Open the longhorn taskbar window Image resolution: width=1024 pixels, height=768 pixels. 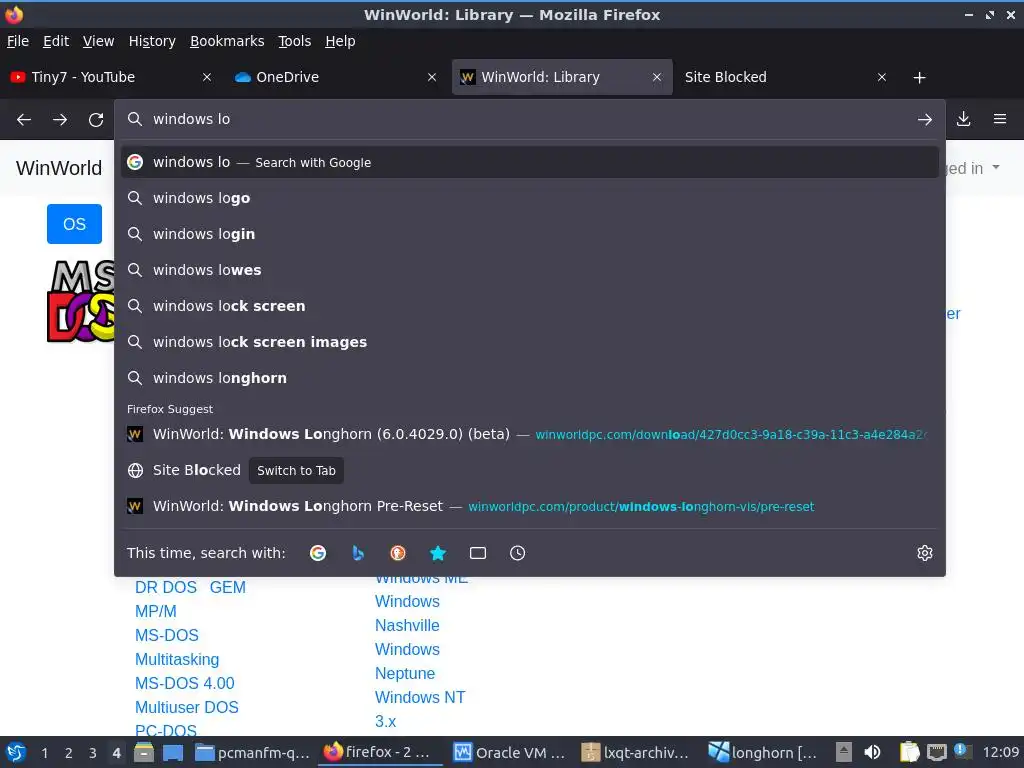763,752
